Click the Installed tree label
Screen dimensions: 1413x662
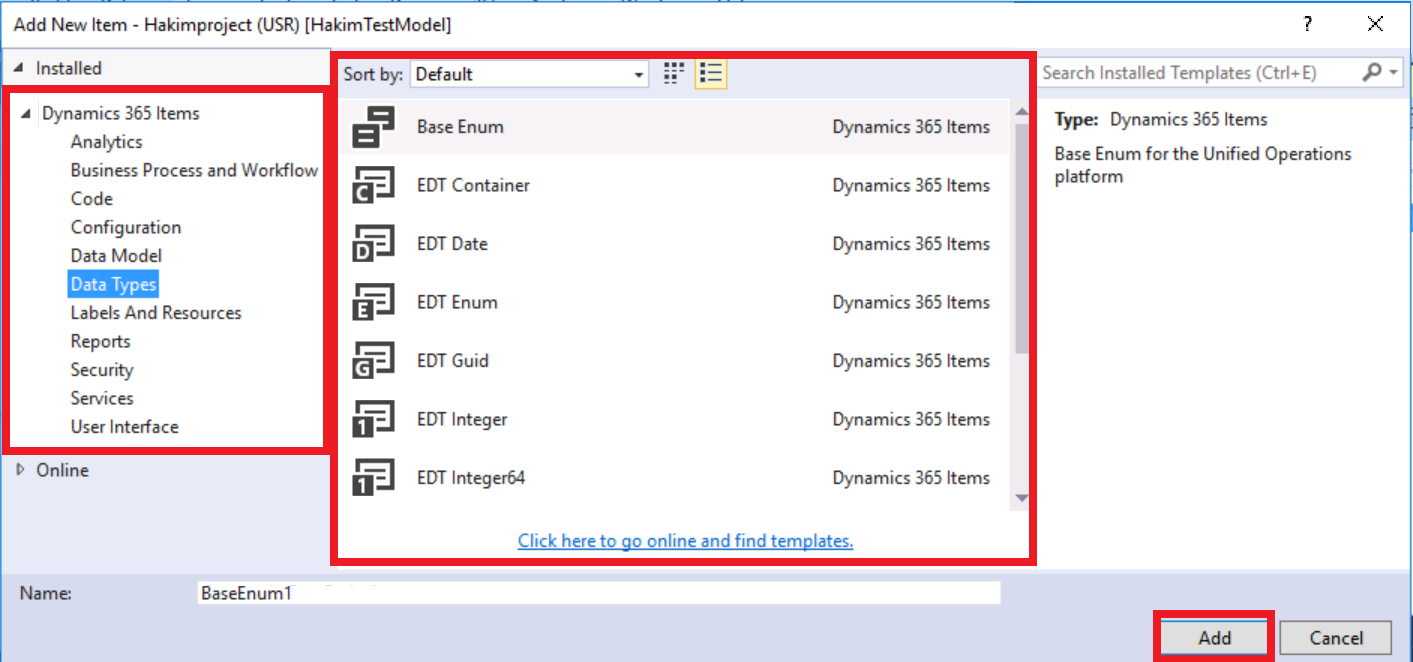pos(69,68)
